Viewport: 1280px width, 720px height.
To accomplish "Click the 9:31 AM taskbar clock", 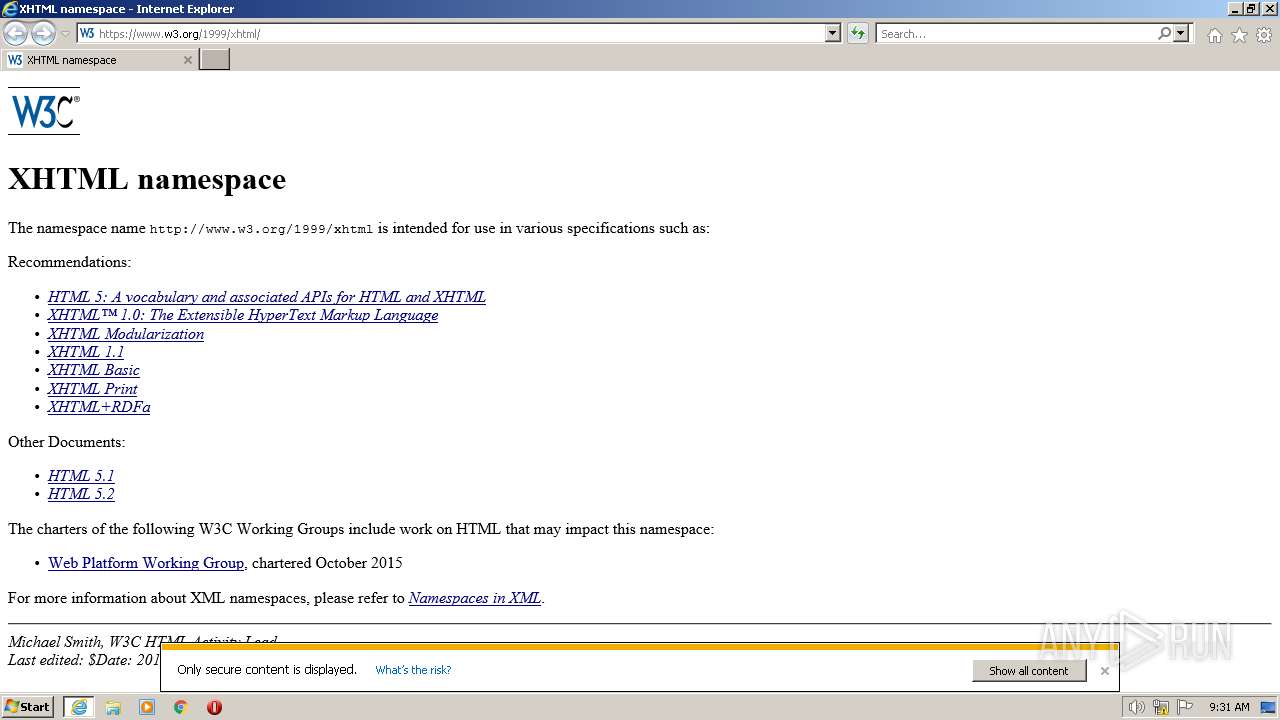I will (x=1229, y=707).
